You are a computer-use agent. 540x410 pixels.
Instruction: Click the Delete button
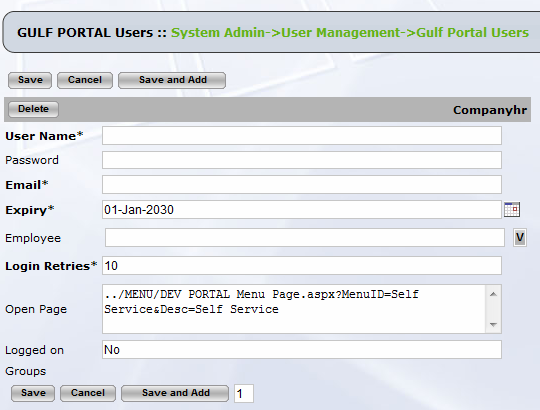33,109
